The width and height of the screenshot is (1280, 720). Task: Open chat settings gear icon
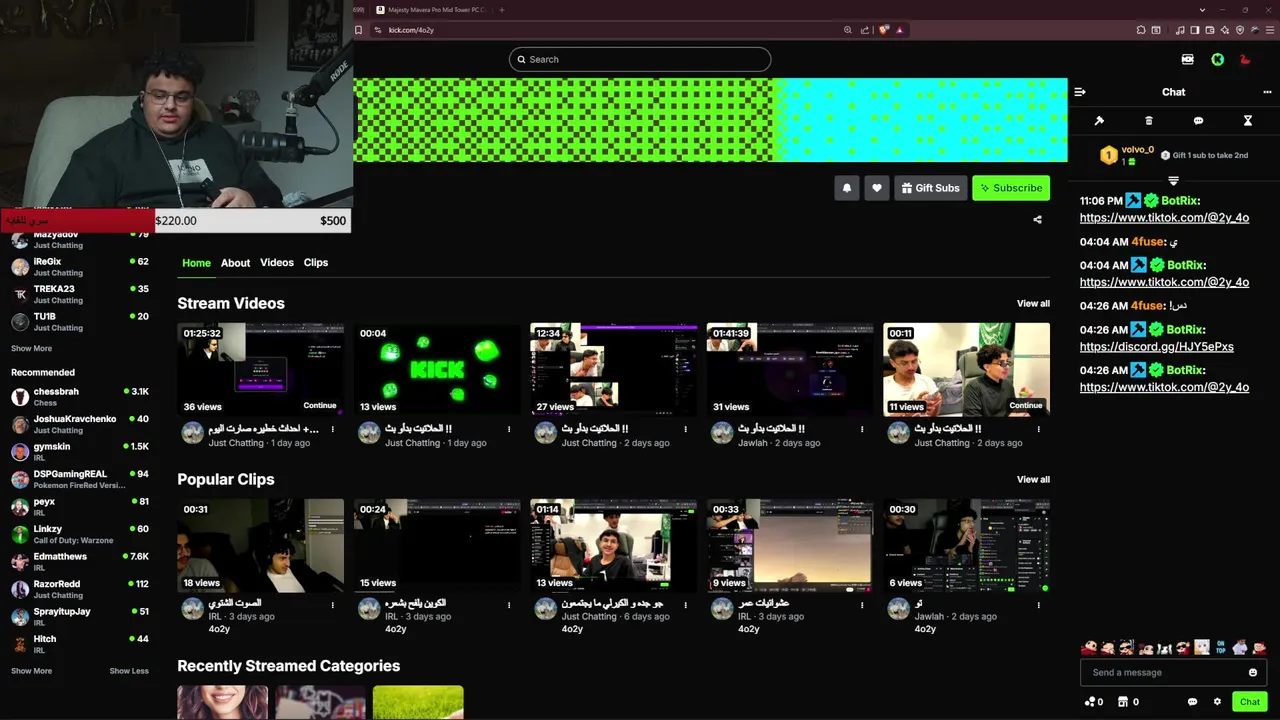1217,702
